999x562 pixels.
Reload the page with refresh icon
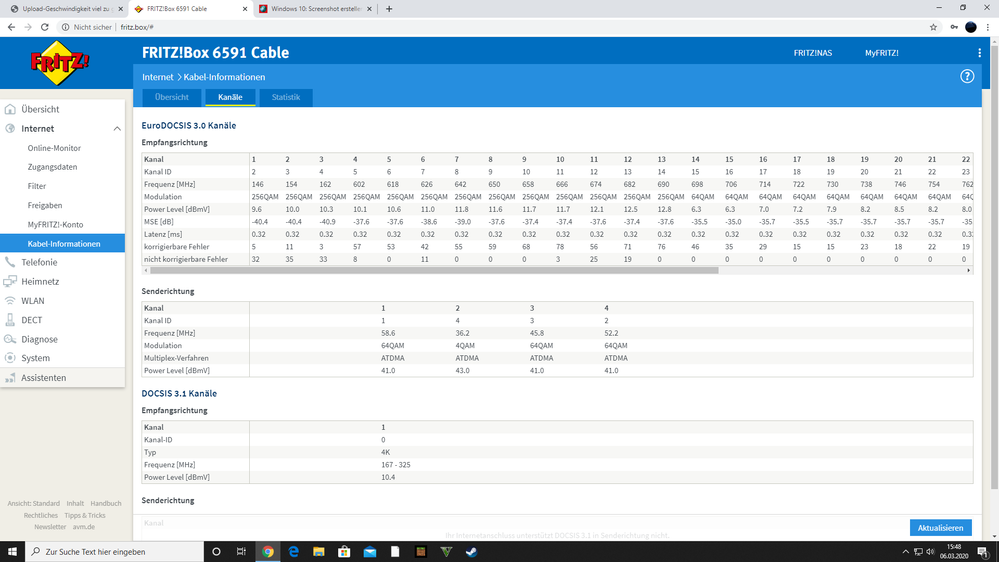click(45, 27)
